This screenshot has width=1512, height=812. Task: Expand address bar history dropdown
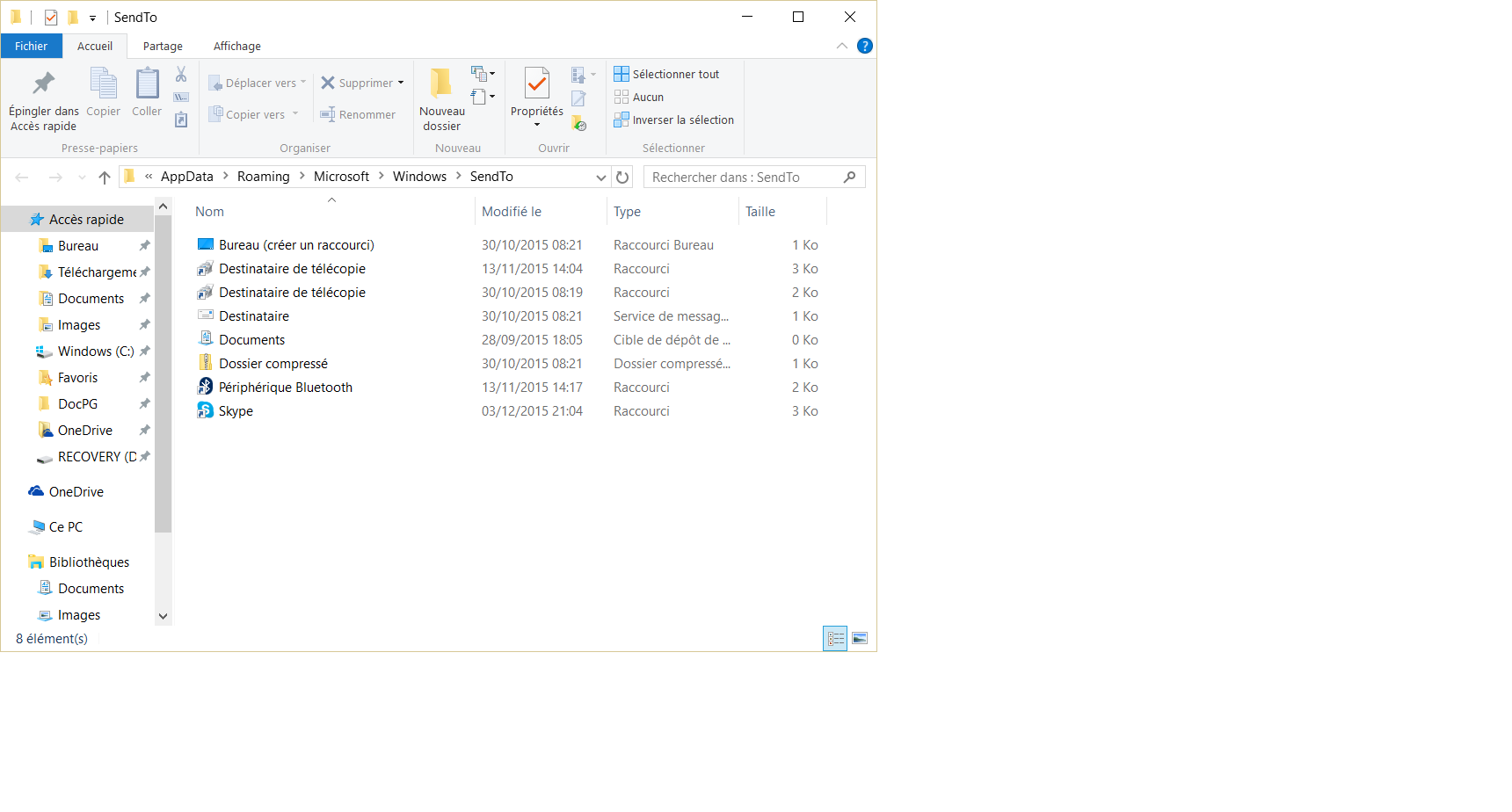pos(601,178)
